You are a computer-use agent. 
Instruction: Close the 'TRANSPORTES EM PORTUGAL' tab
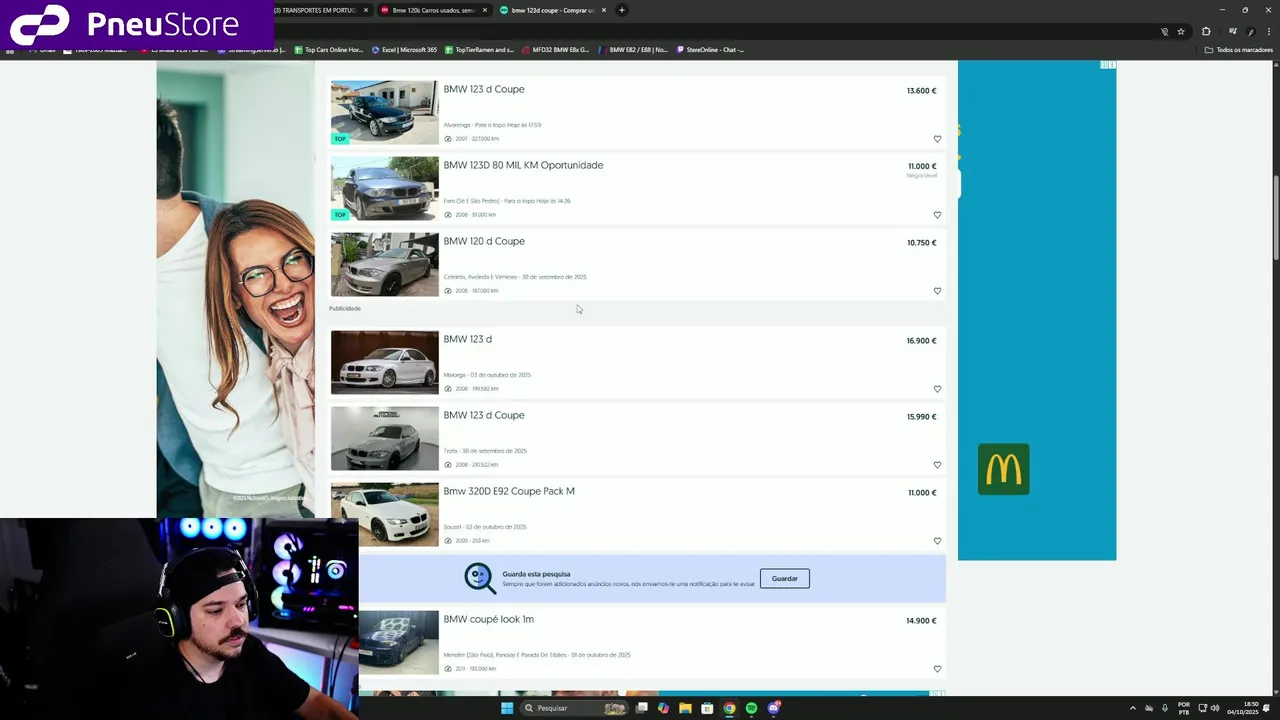pos(366,10)
